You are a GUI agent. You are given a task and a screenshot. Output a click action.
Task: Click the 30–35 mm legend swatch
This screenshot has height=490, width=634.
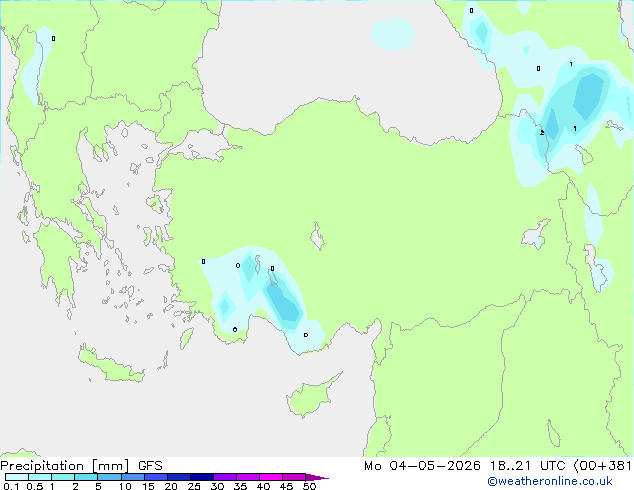pyautogui.click(x=225, y=477)
